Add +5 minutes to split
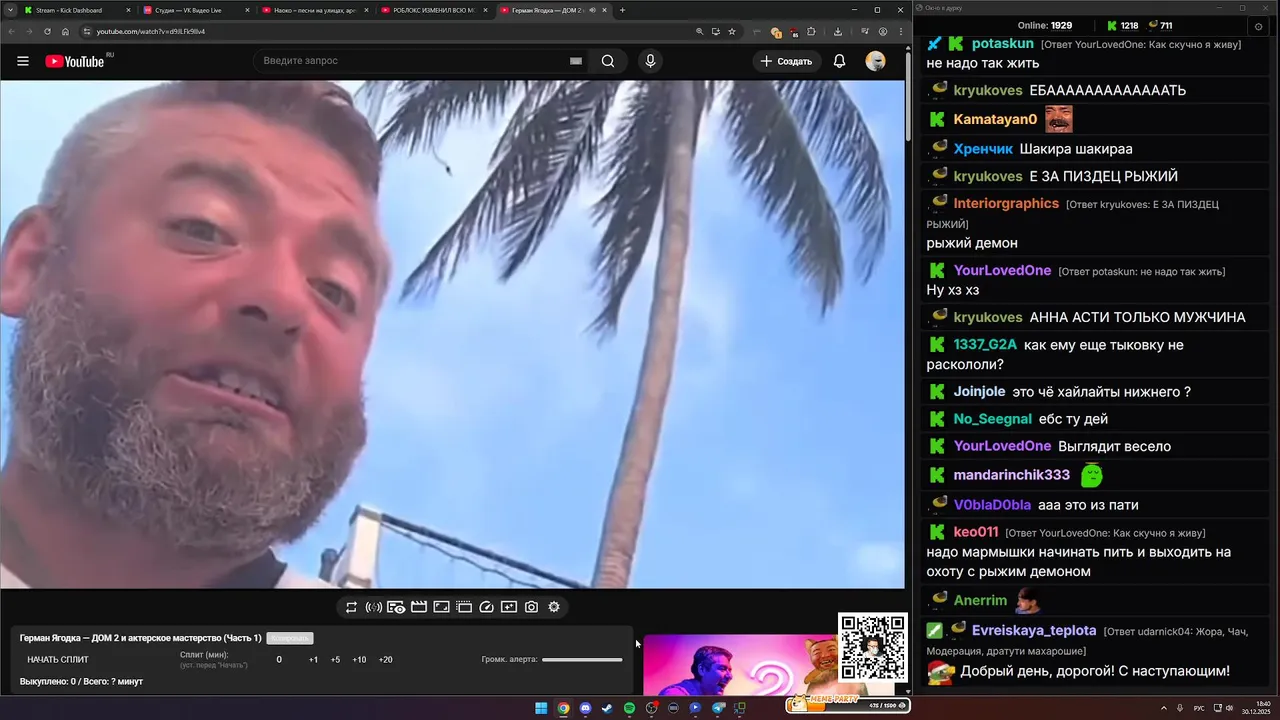 click(x=335, y=659)
